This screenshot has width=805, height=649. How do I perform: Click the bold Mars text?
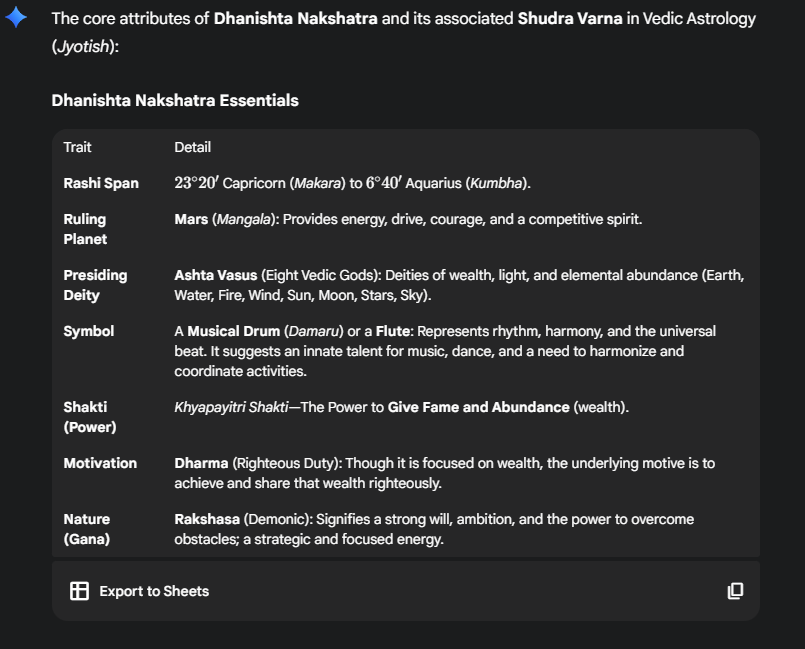click(x=191, y=219)
